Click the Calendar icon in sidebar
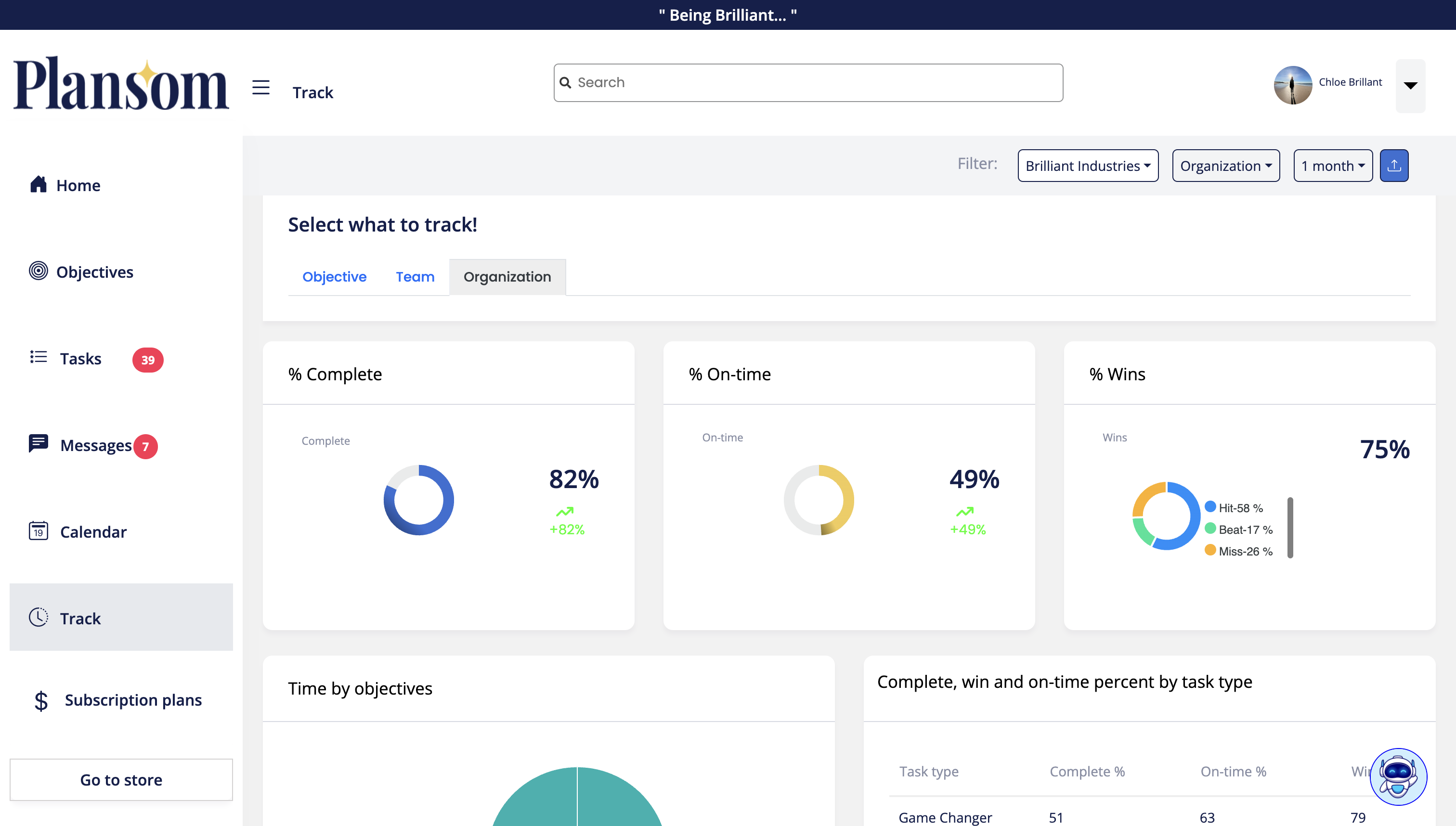Image resolution: width=1456 pixels, height=826 pixels. tap(38, 531)
